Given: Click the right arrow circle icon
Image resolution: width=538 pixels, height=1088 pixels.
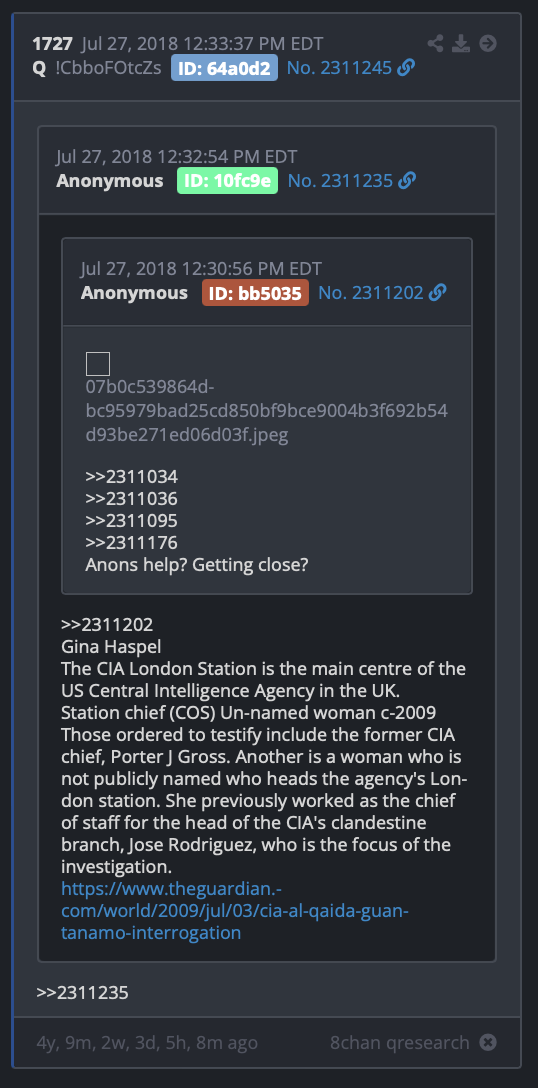Looking at the screenshot, I should coord(488,44).
